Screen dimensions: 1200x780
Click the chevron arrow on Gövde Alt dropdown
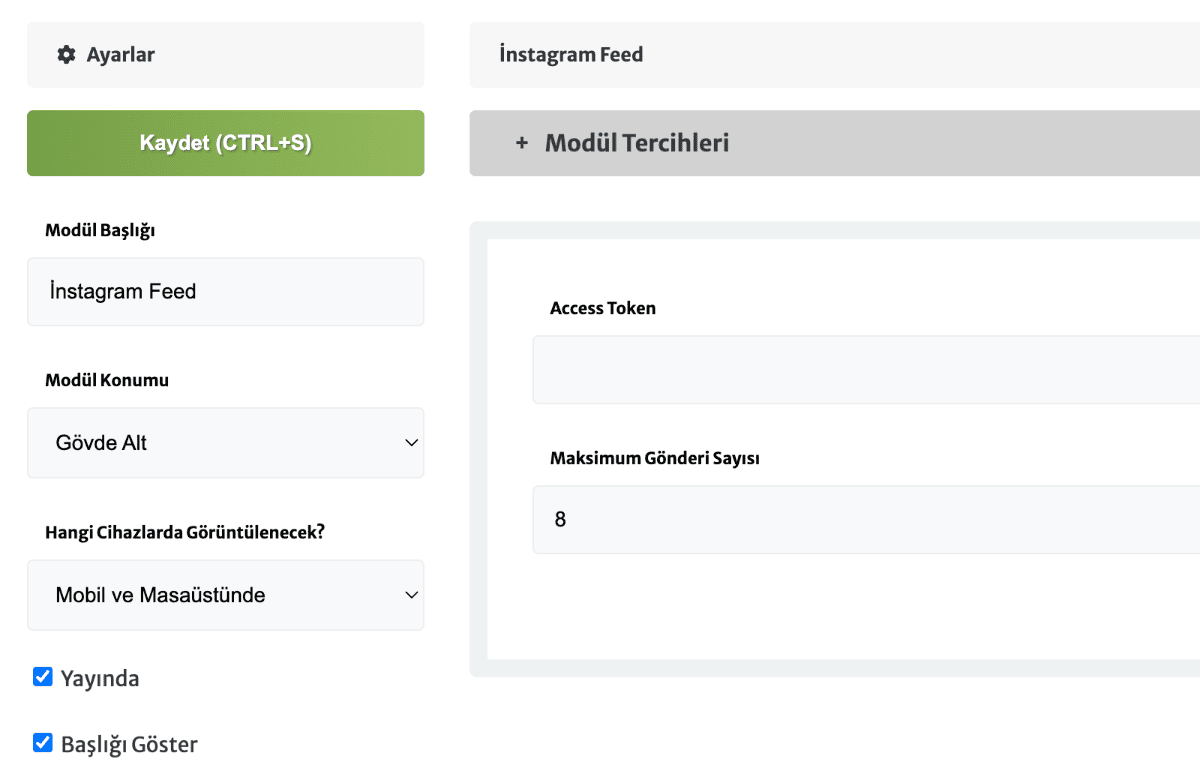tap(410, 442)
